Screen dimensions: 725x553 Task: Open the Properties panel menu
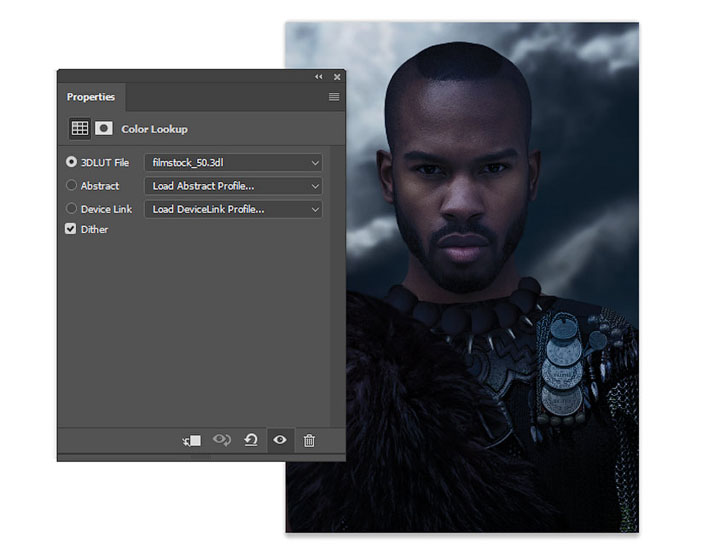pos(334,97)
